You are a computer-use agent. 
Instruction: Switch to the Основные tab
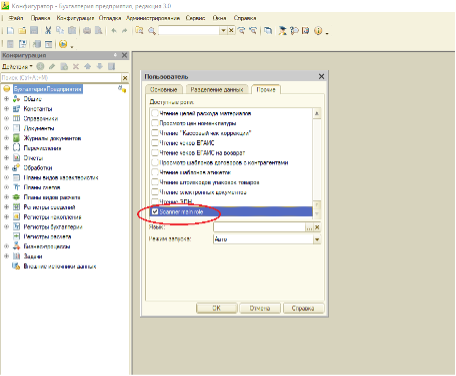click(x=163, y=89)
